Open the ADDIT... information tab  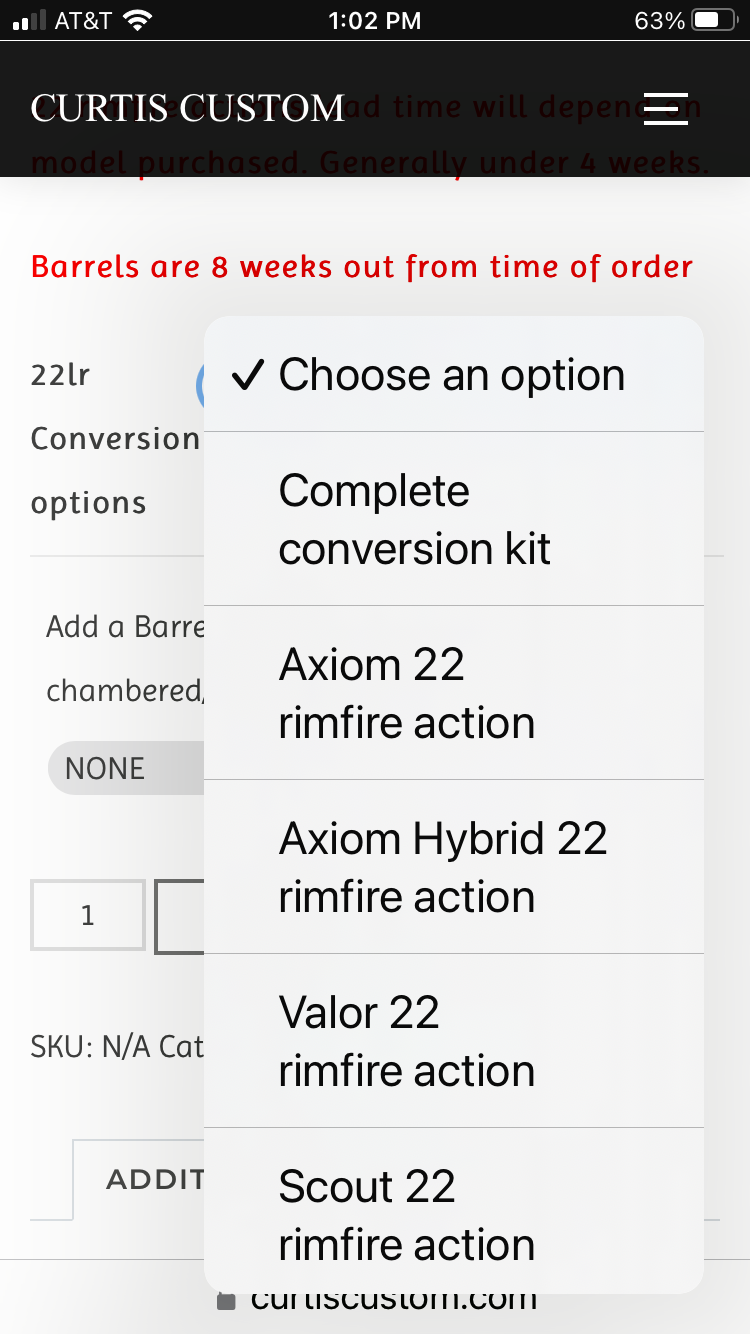click(138, 1179)
